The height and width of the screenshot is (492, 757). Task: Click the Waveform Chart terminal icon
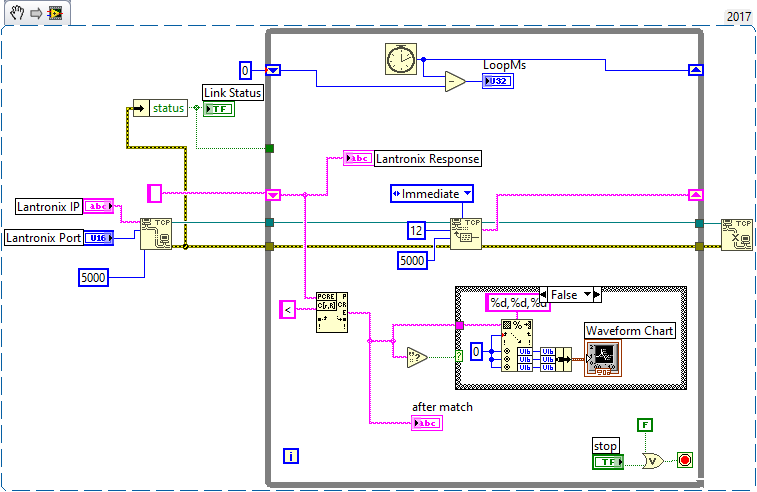[603, 357]
